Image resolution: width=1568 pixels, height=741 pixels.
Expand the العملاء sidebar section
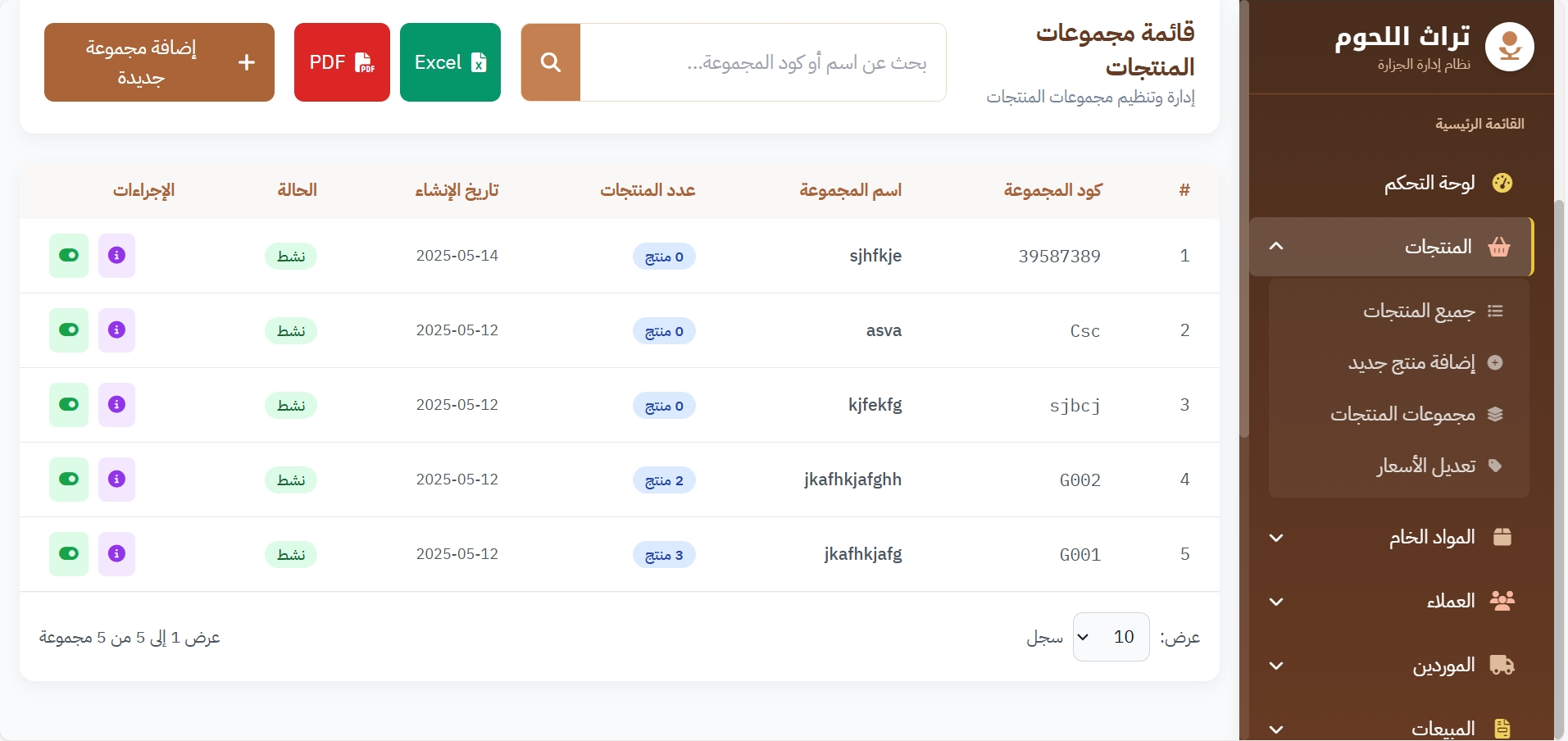coord(1393,602)
